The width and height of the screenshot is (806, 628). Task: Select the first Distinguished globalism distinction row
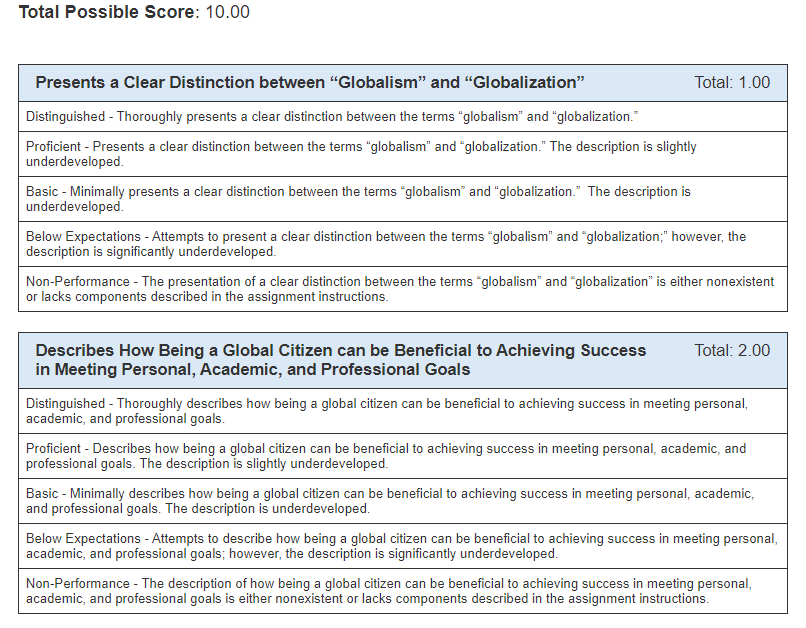[402, 117]
